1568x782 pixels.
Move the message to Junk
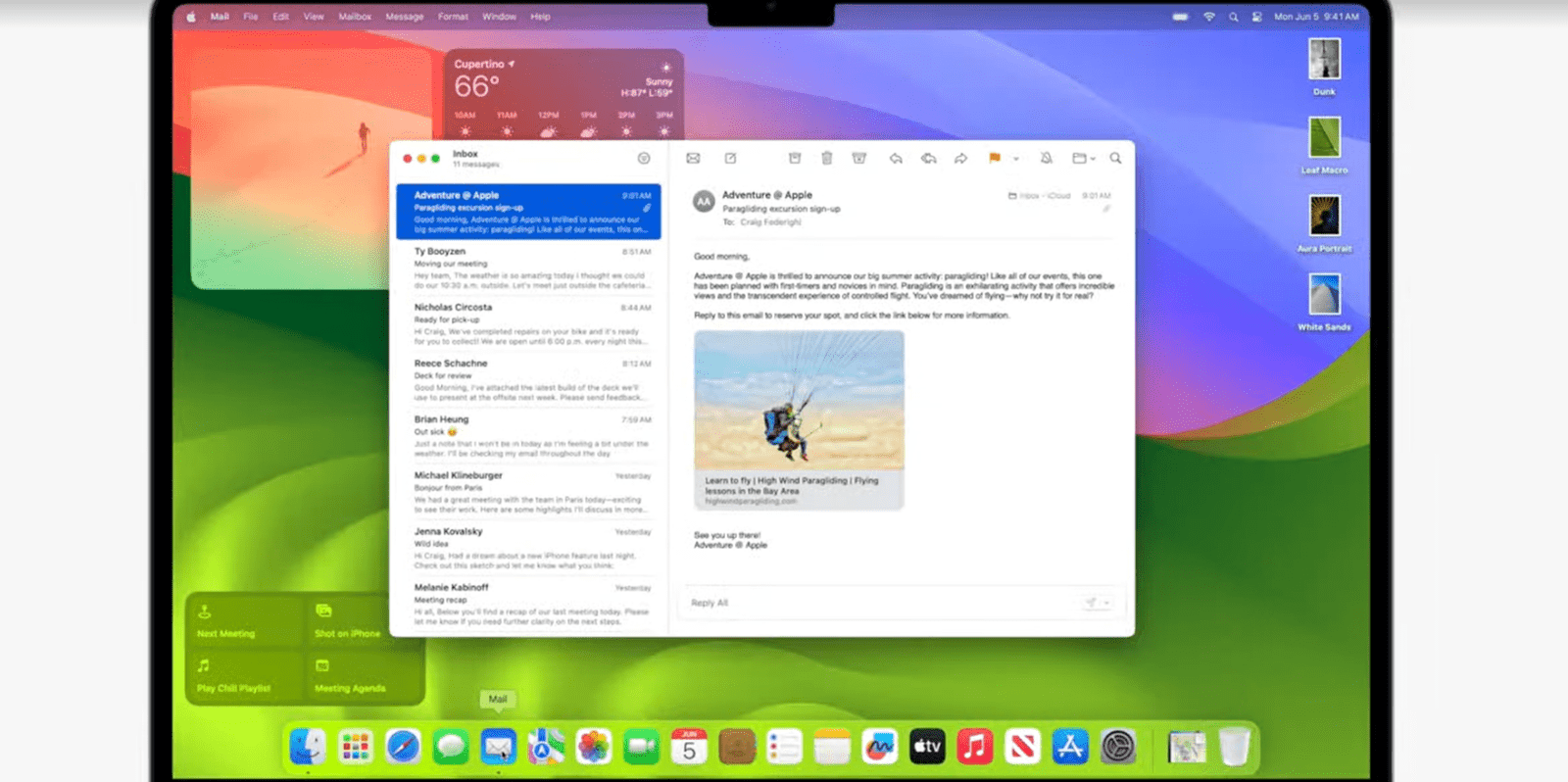(859, 158)
